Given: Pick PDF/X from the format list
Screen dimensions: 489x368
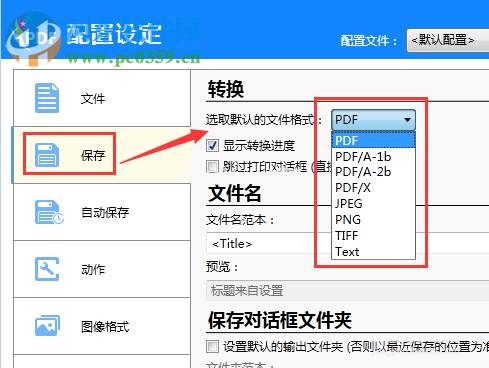Looking at the screenshot, I should coord(373,188).
